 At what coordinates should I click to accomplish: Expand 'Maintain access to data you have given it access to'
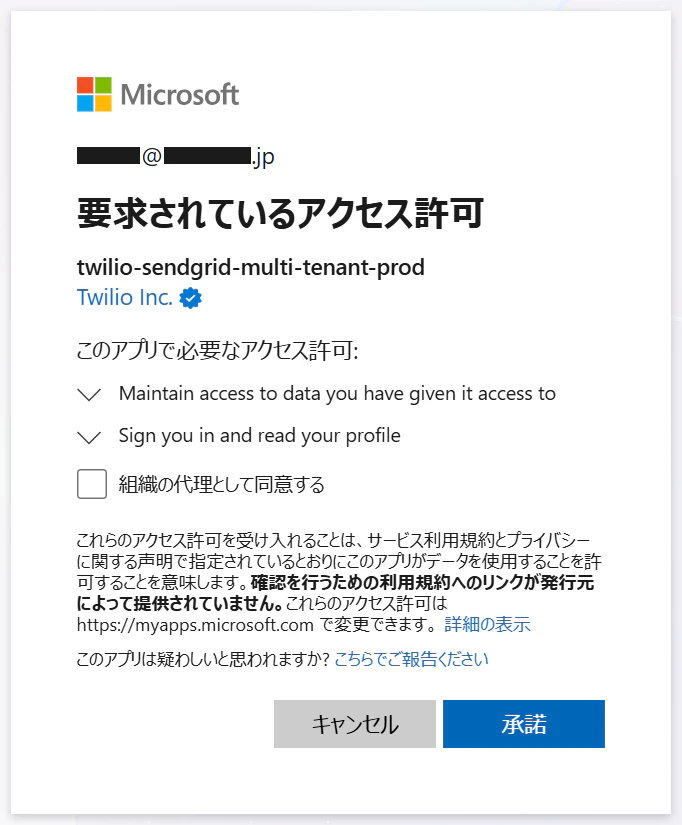[90, 393]
